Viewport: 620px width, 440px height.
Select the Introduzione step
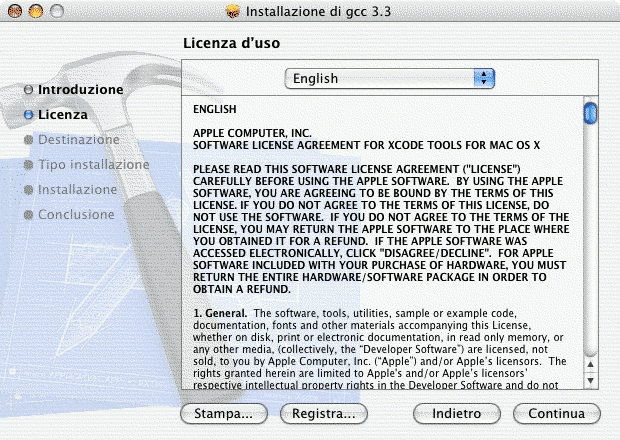(81, 90)
